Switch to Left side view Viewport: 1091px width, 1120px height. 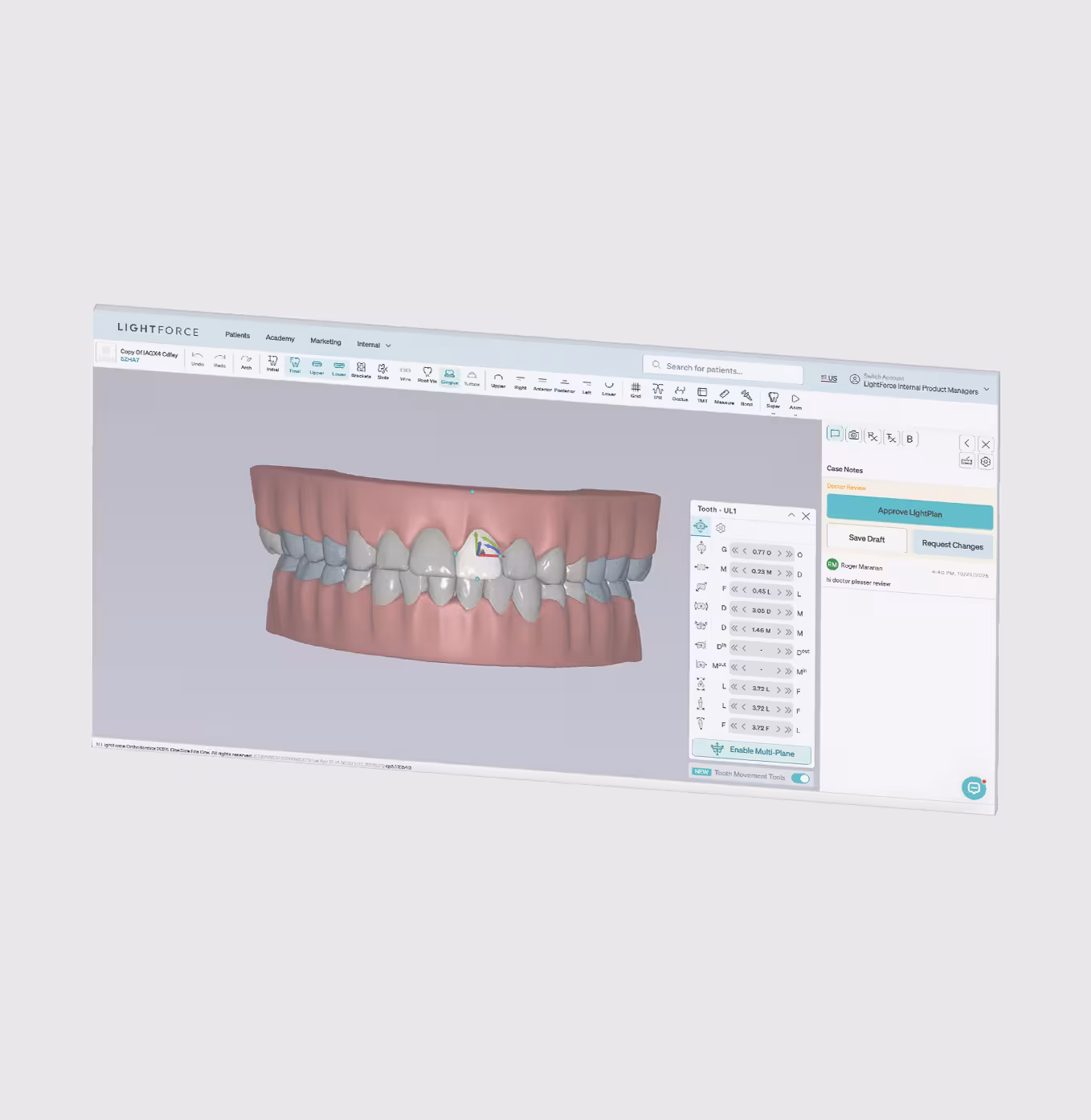[x=586, y=387]
